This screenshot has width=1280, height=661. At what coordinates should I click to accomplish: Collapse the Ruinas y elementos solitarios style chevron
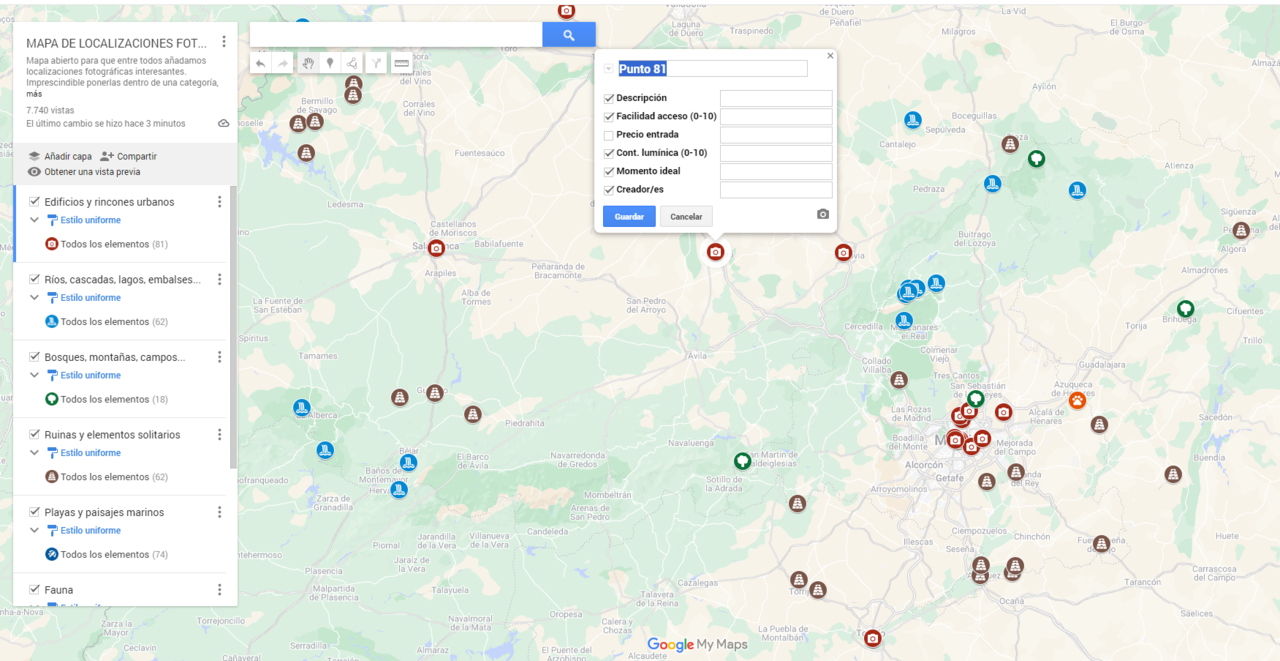click(x=35, y=453)
